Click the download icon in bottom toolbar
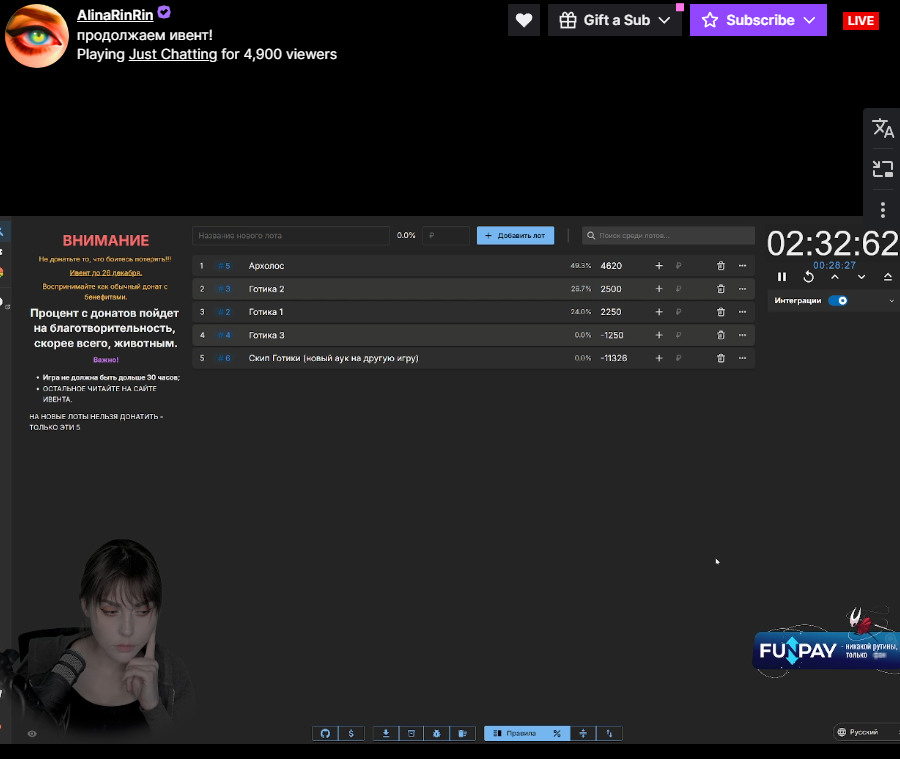Image resolution: width=900 pixels, height=759 pixels. [386, 733]
